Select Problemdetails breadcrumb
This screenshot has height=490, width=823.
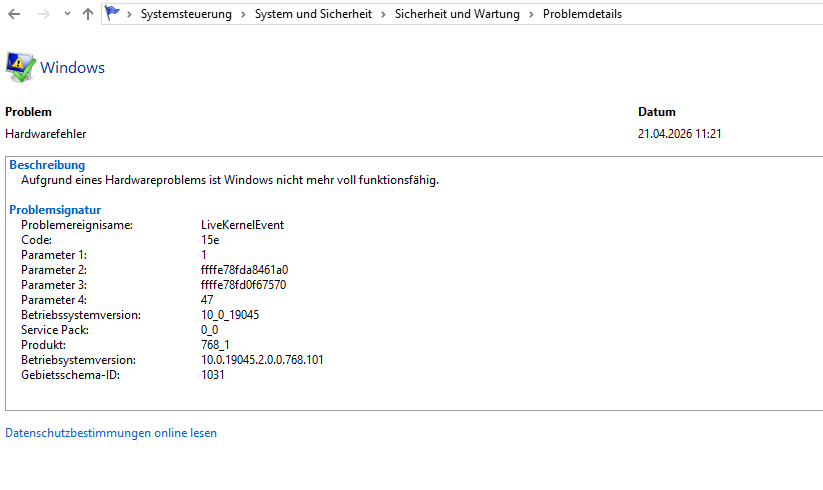[582, 14]
